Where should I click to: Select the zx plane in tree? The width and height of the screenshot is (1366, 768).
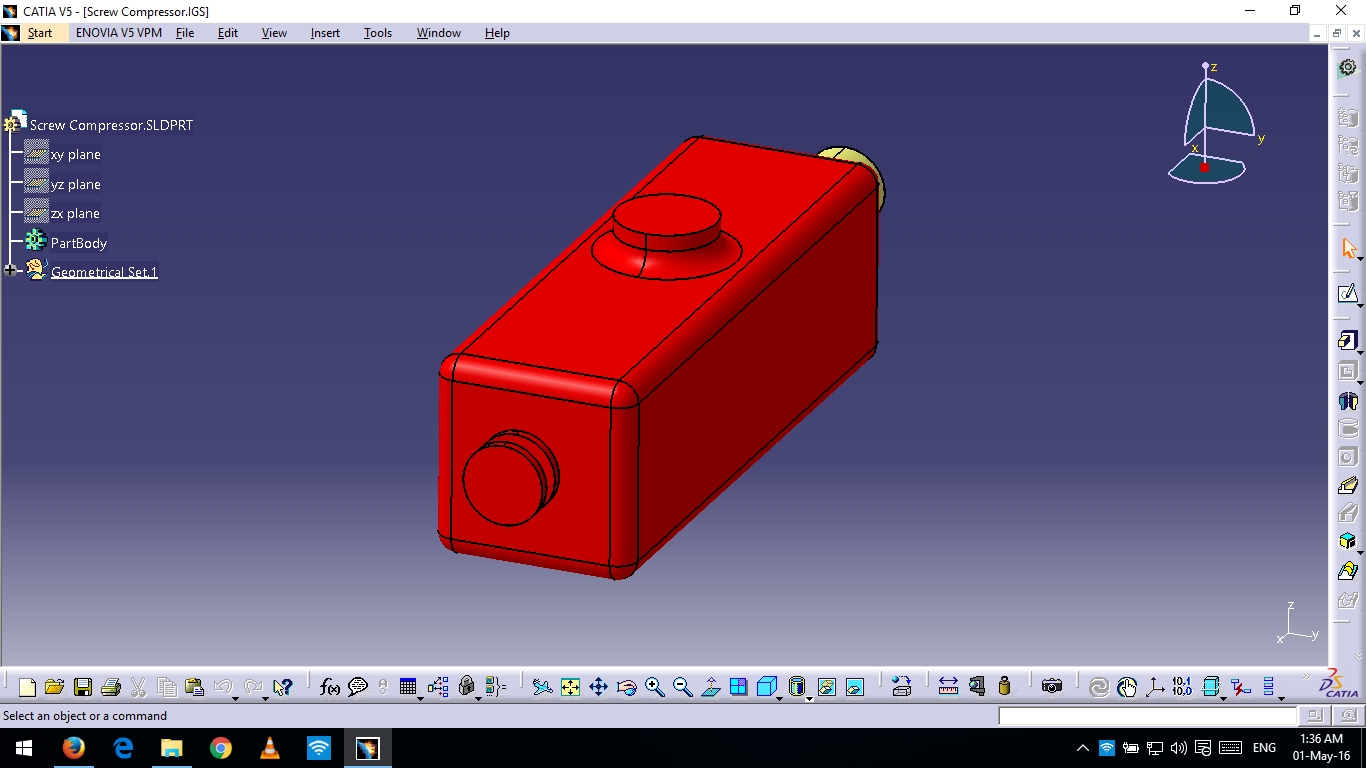[x=76, y=213]
